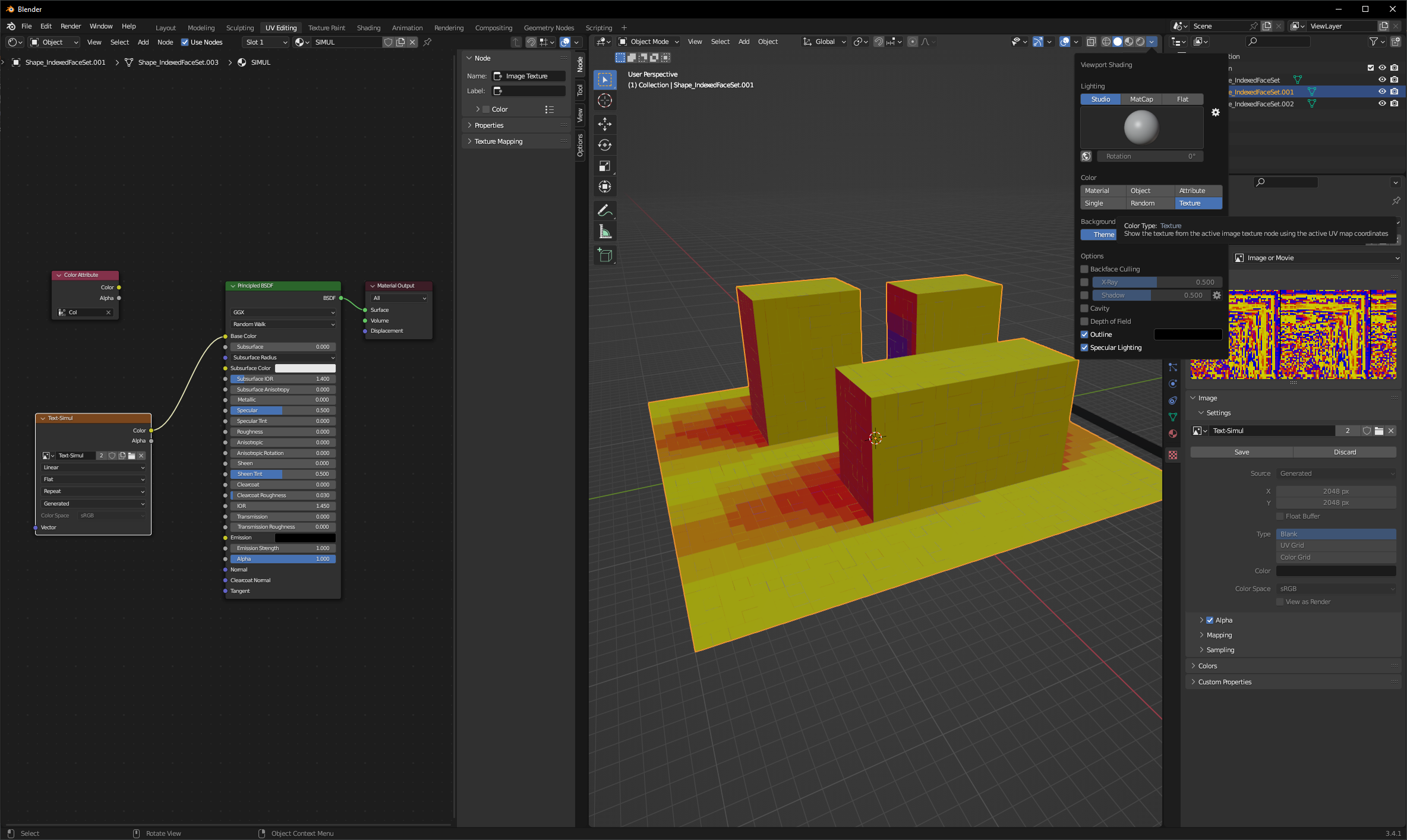The image size is (1407, 840).
Task: Select the Annotate pencil tool
Action: tap(605, 210)
